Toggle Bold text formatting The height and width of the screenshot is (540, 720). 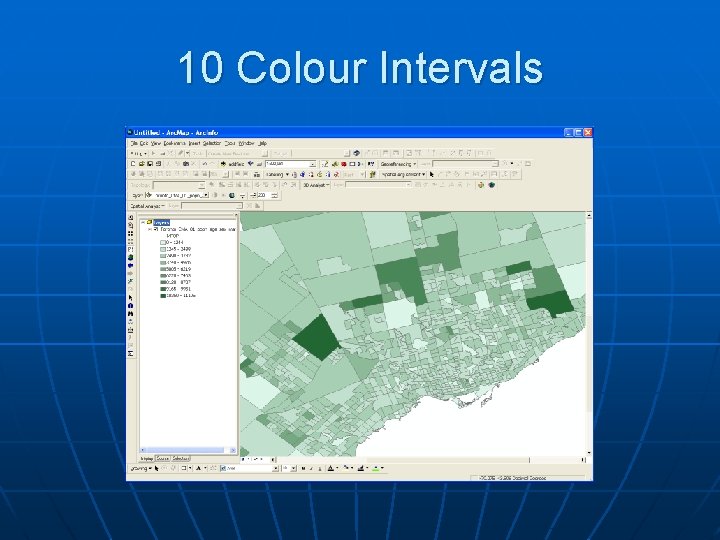pyautogui.click(x=304, y=468)
